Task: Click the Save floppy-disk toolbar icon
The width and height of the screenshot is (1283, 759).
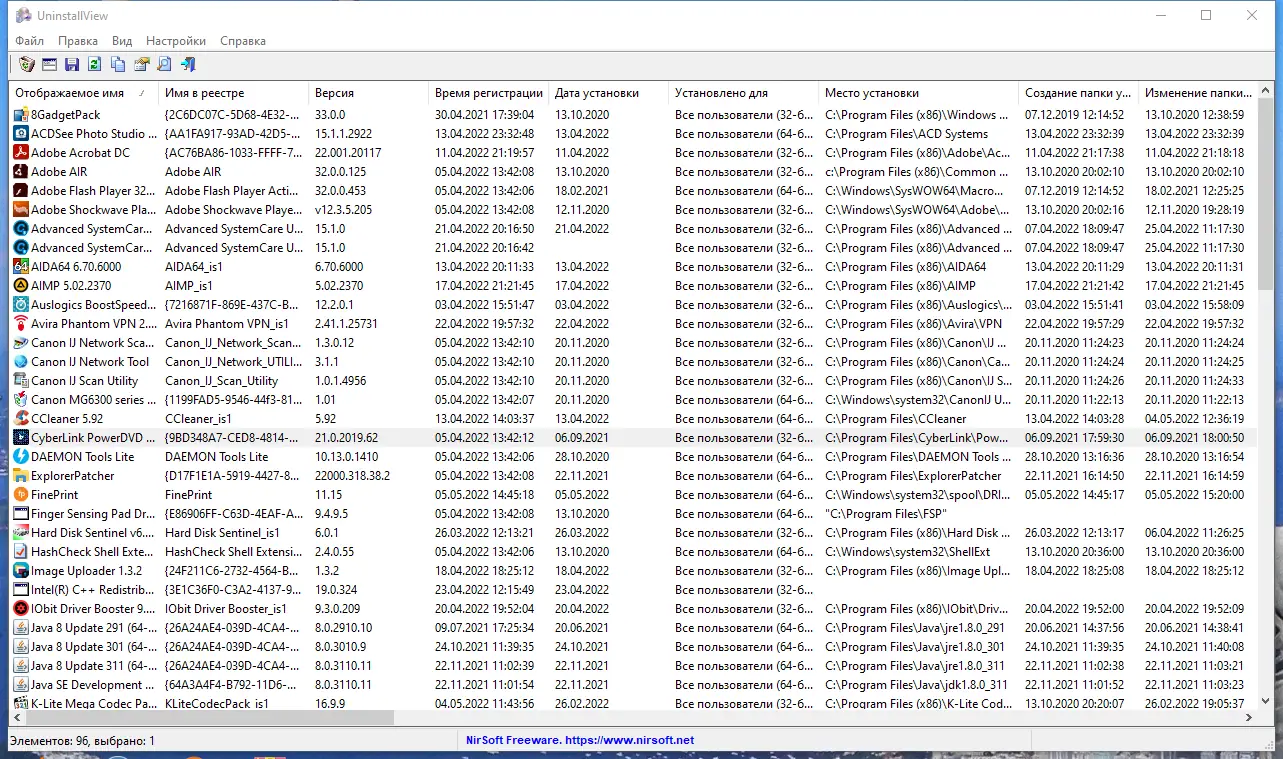Action: click(x=72, y=65)
